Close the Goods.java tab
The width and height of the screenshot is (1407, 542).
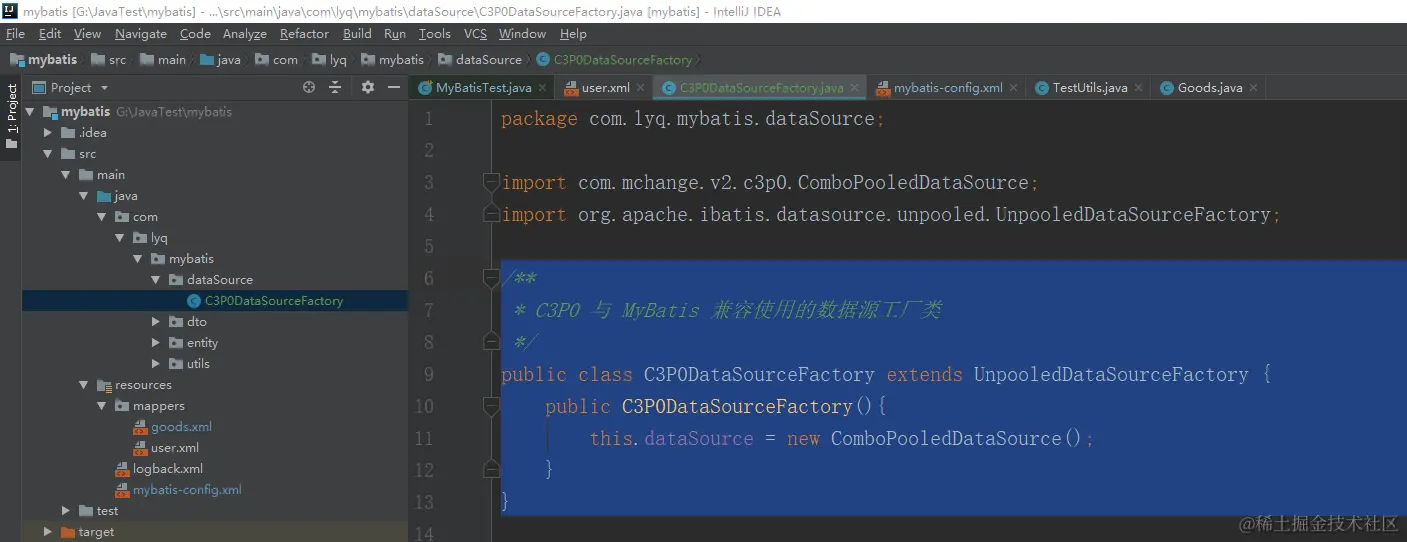coord(1253,88)
